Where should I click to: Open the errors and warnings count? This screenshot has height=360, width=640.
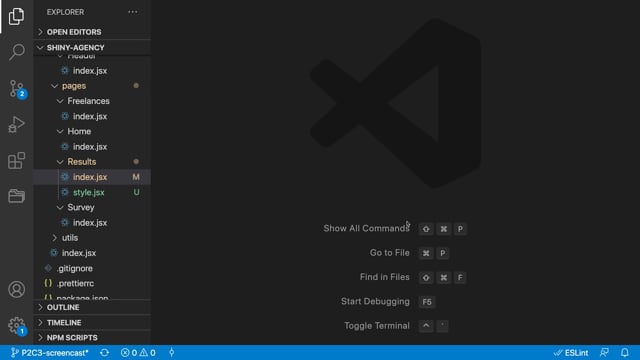(x=138, y=353)
